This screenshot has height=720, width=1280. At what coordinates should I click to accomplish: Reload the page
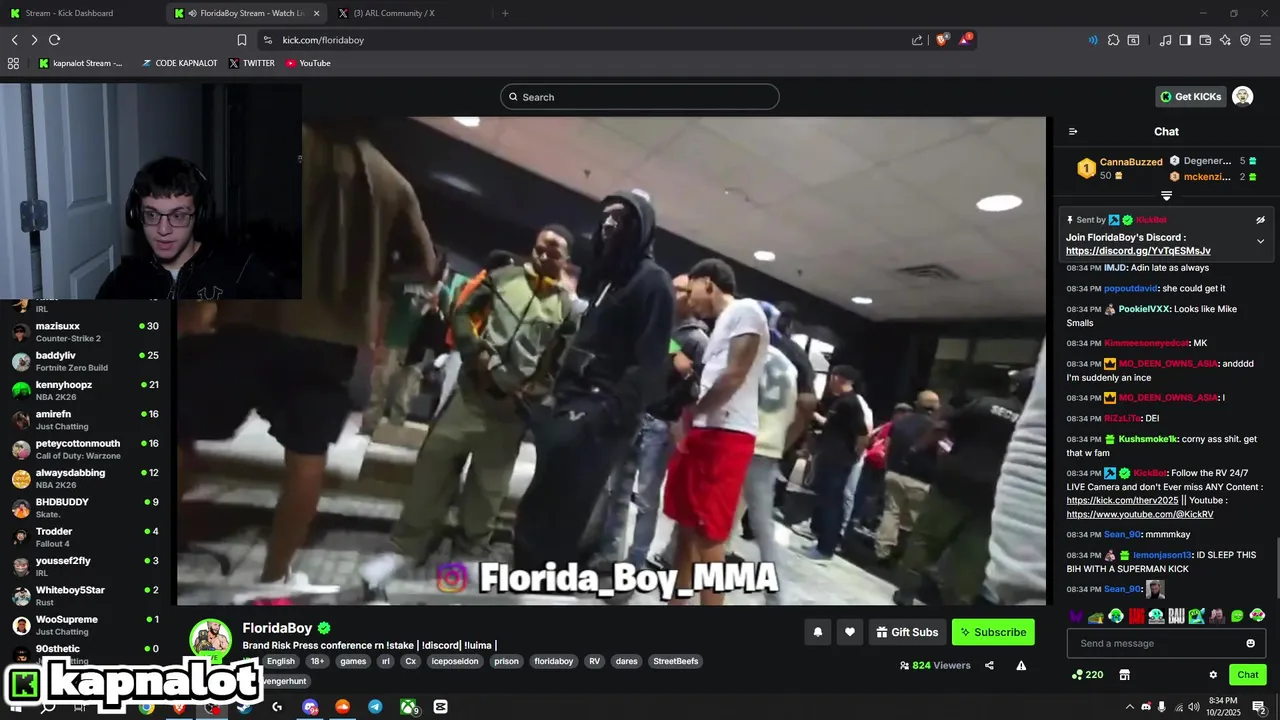point(54,40)
